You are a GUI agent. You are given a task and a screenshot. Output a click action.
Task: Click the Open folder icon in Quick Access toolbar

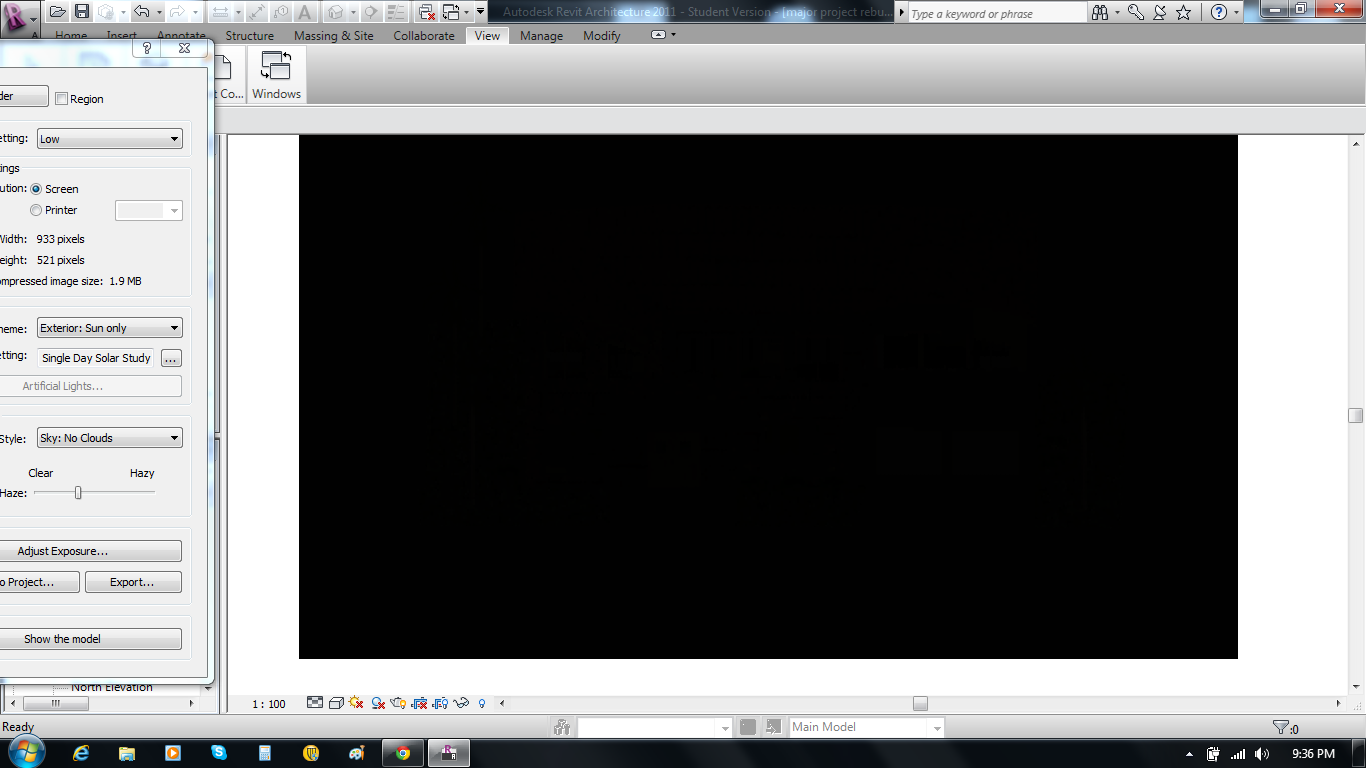pos(58,12)
